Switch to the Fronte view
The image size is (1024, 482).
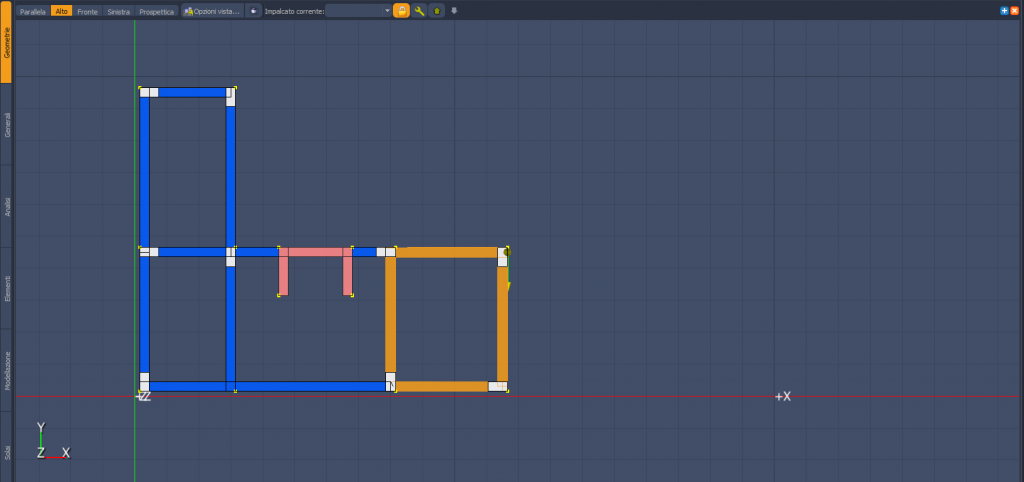[88, 11]
